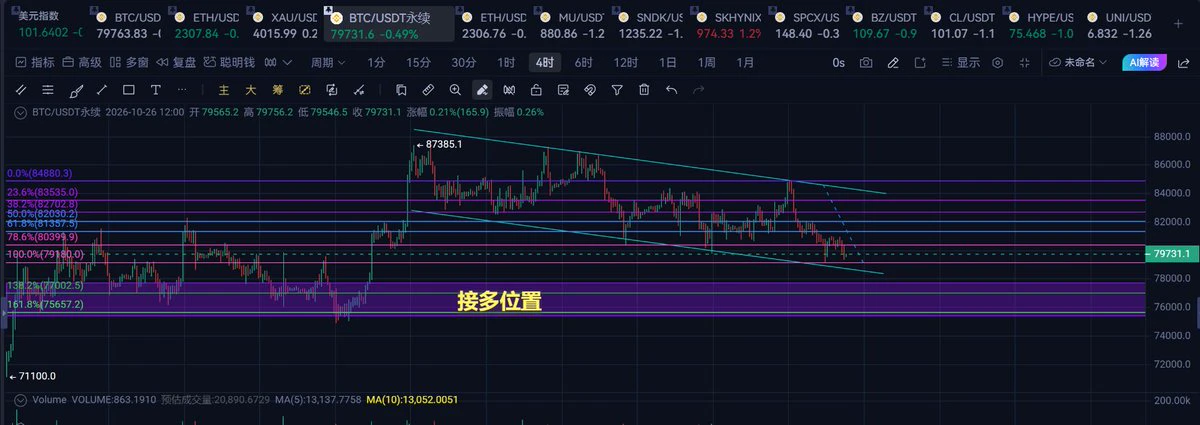Activate the zoom-in magnifier tool

[455, 89]
